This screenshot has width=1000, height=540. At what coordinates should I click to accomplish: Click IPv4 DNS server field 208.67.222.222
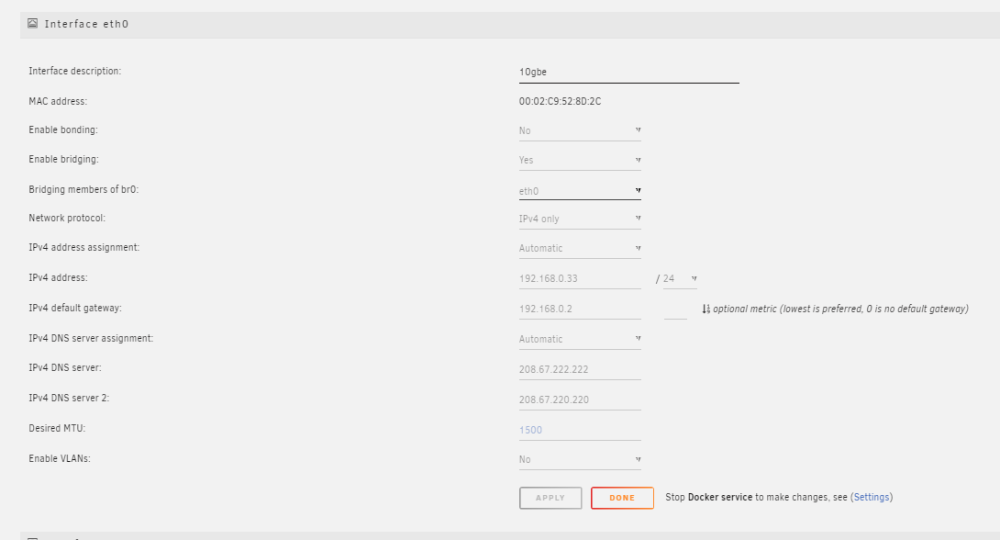580,370
